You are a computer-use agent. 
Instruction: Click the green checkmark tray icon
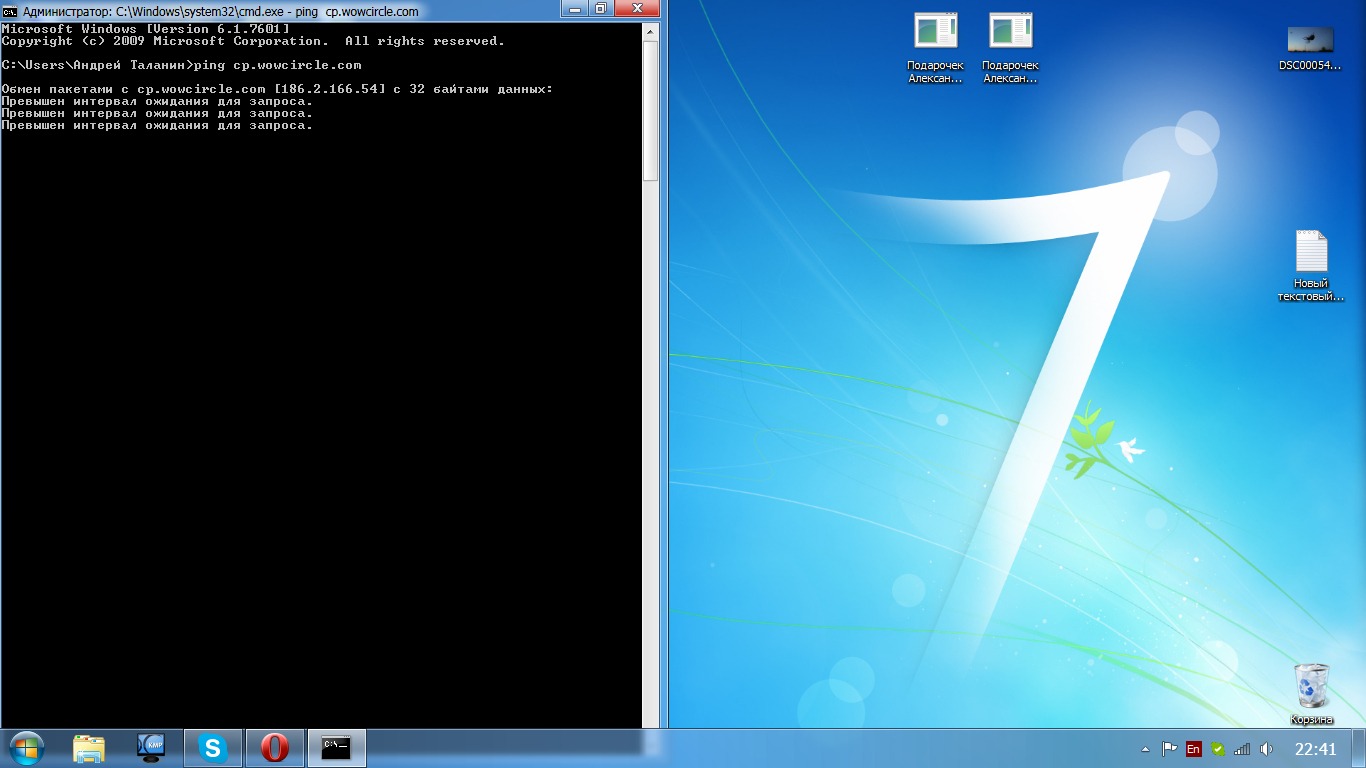1217,749
